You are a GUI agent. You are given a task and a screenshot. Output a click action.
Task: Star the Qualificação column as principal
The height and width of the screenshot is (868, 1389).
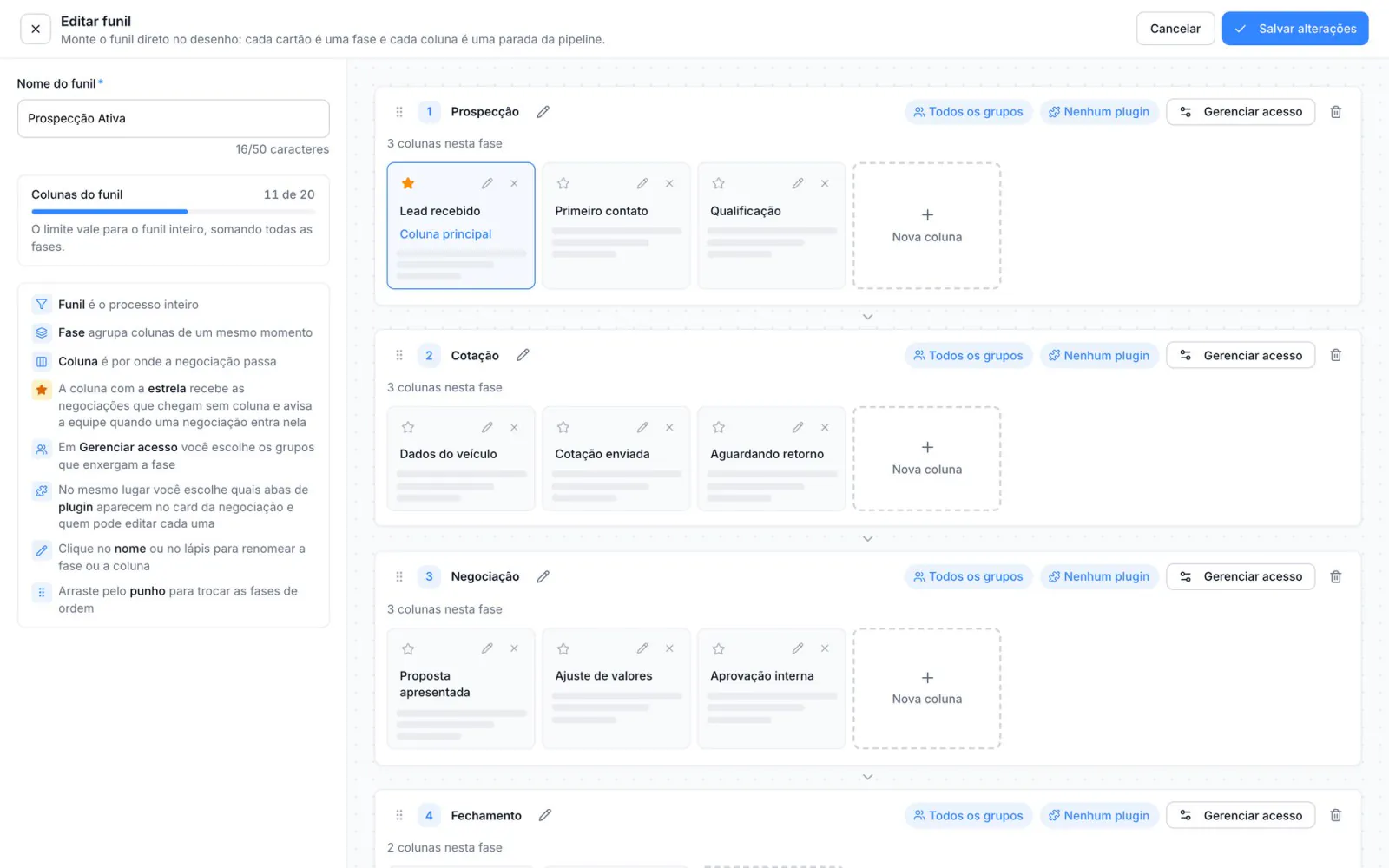pyautogui.click(x=719, y=183)
